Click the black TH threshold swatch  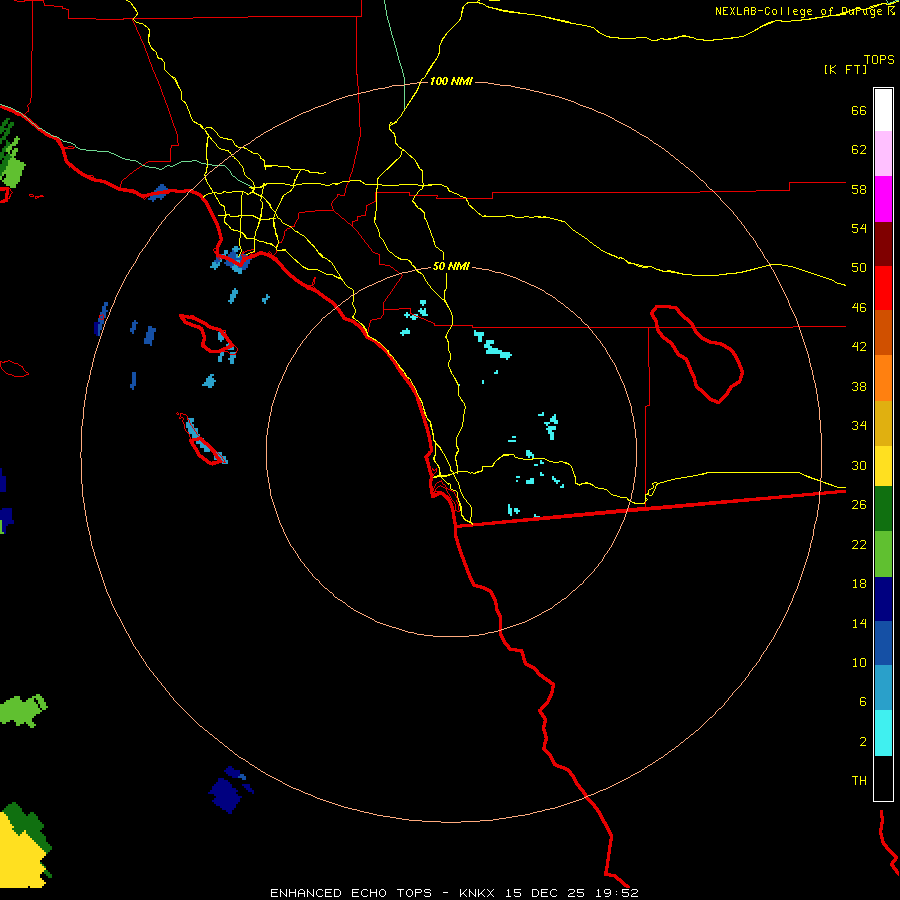coord(883,778)
